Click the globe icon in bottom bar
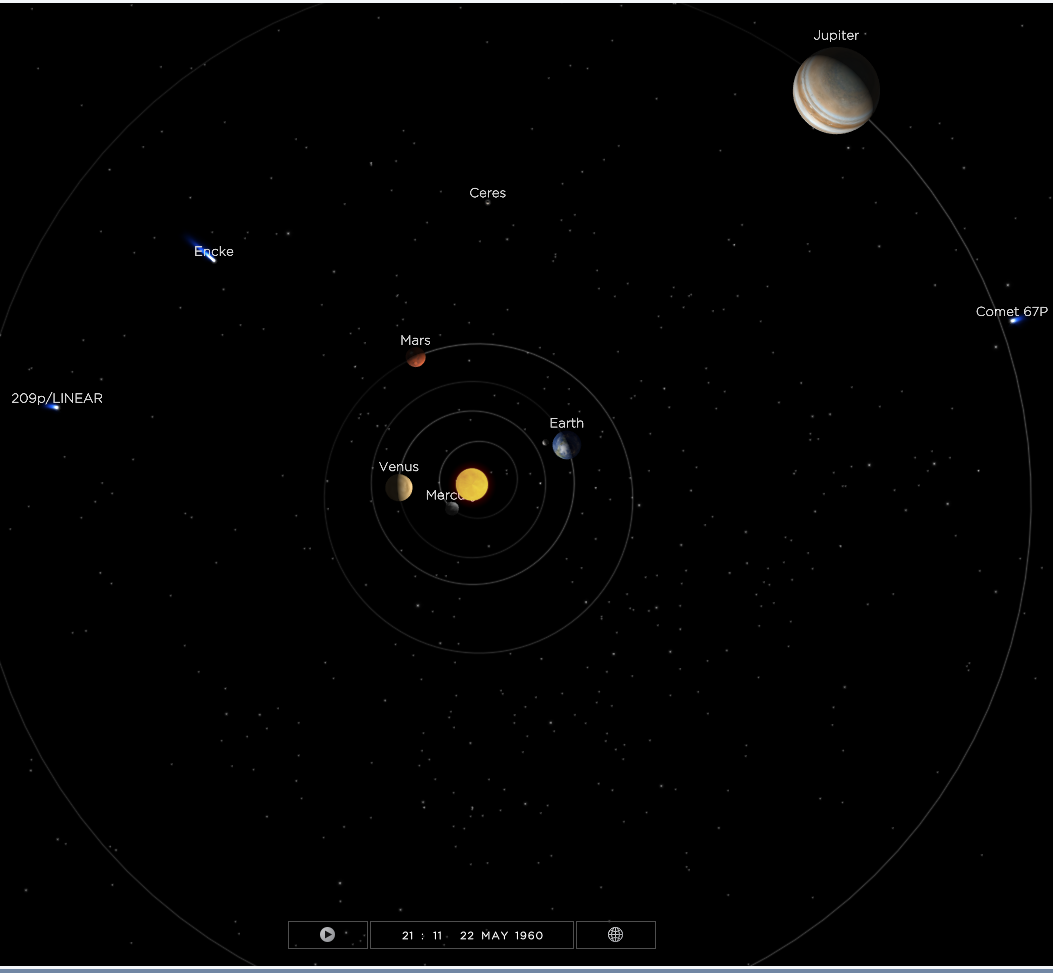The width and height of the screenshot is (1053, 973). (x=615, y=935)
